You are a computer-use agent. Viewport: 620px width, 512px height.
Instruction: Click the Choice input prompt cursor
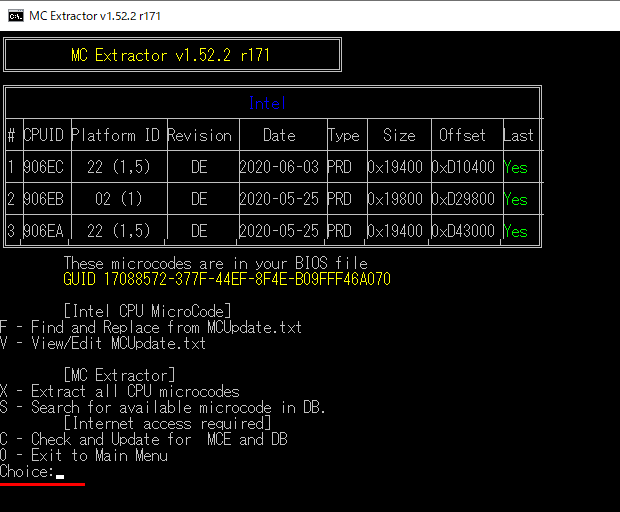pos(60,473)
